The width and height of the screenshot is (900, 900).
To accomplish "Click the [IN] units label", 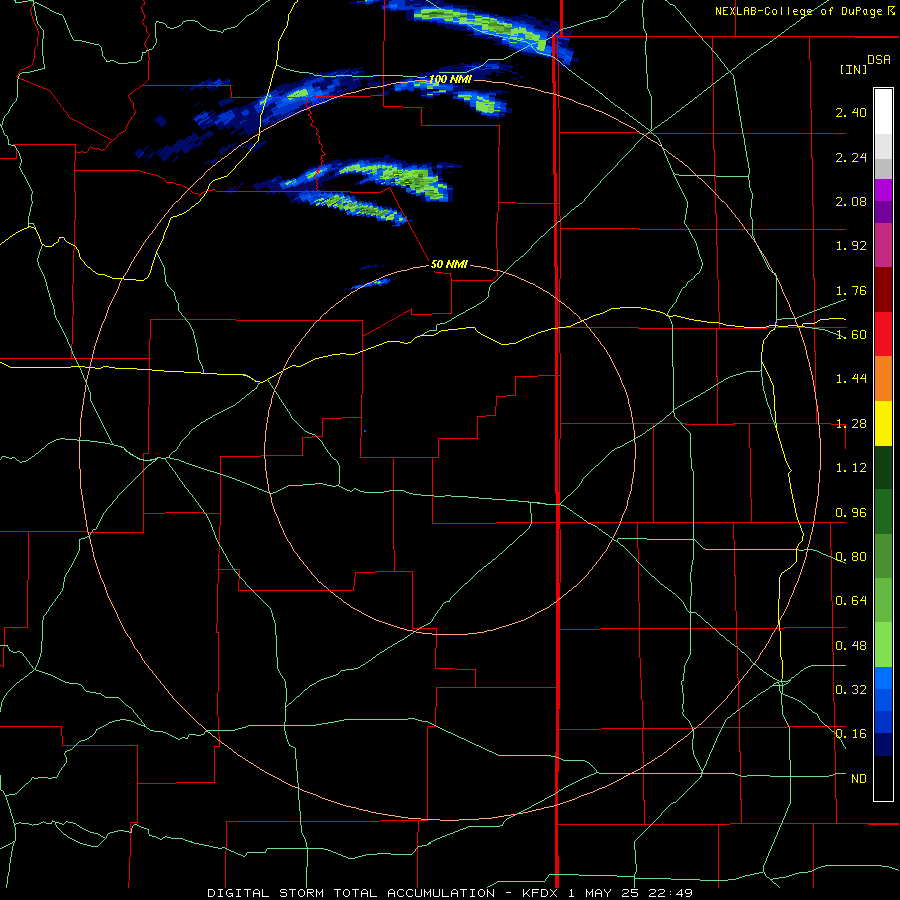I will pos(853,69).
